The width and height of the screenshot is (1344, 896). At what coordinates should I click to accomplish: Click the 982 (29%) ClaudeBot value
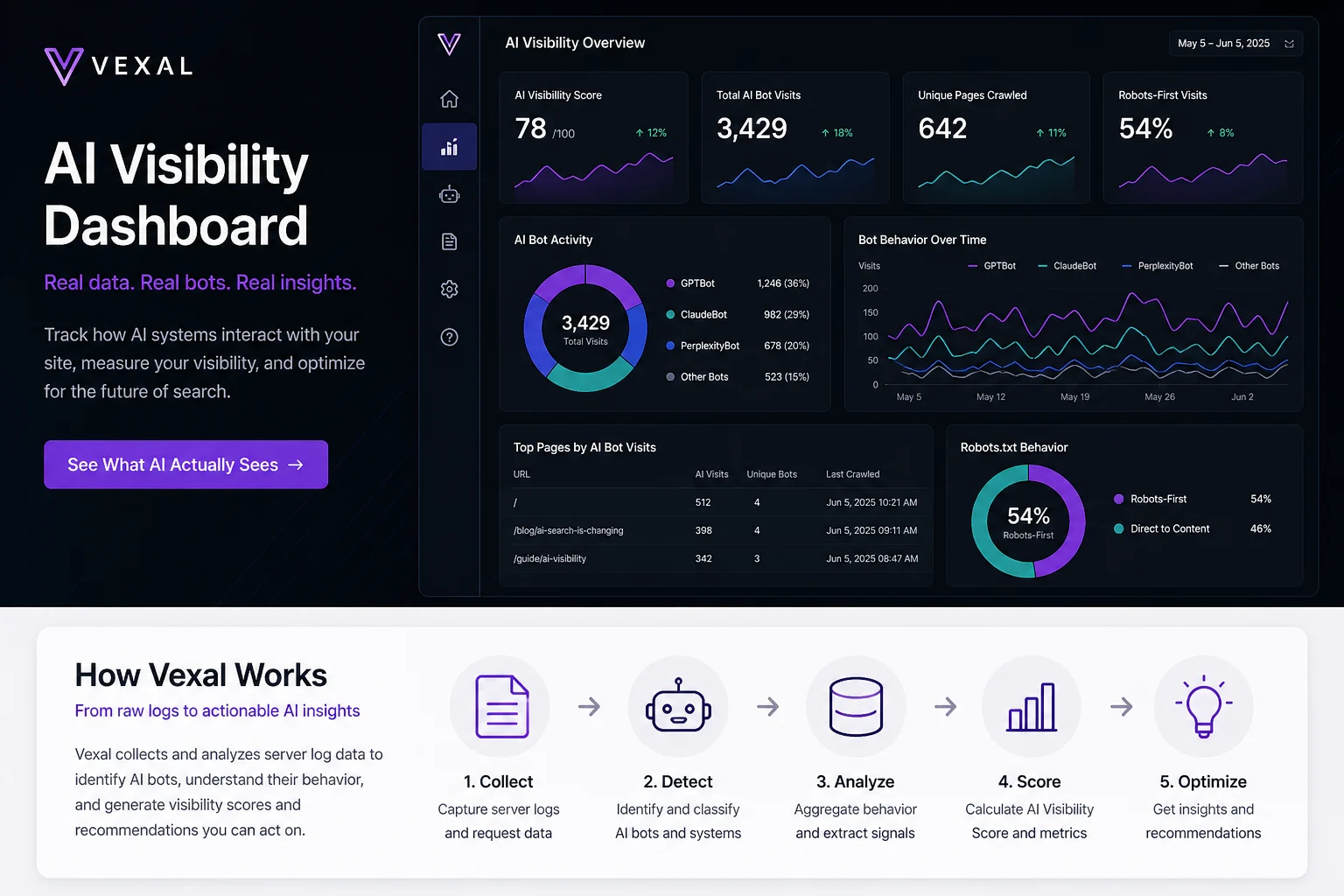tap(787, 314)
